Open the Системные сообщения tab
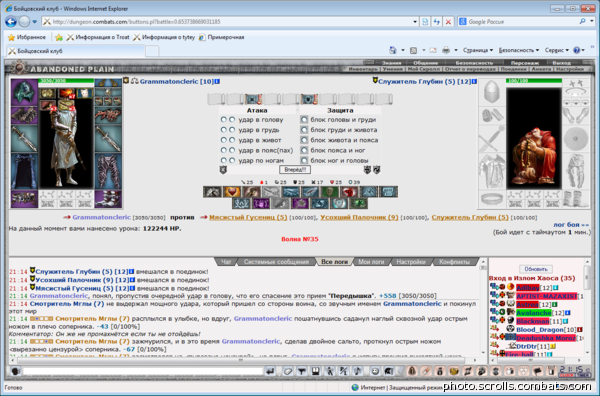 276,262
